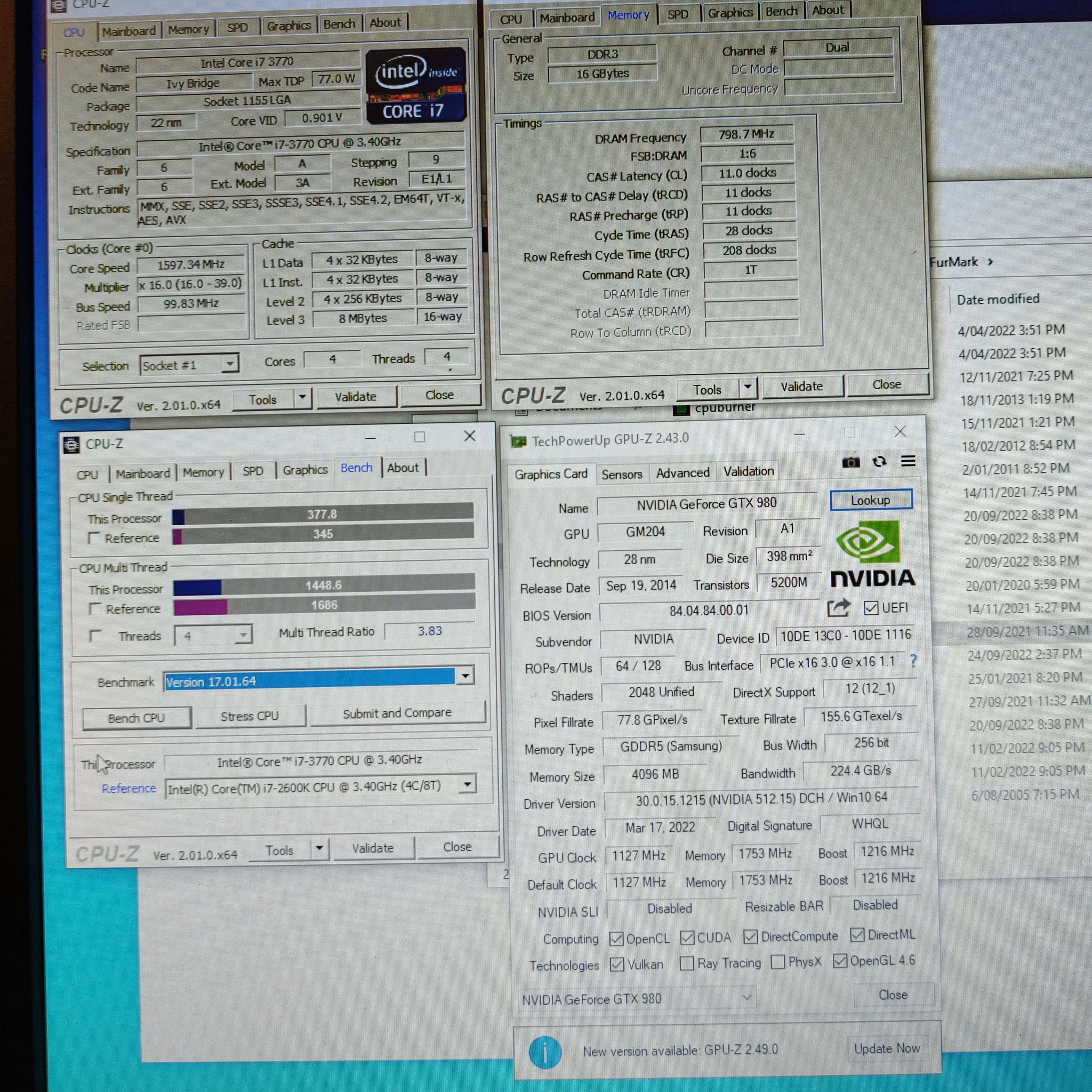Toggle the CUDA checkbox
1092x1092 pixels.
tap(687, 938)
